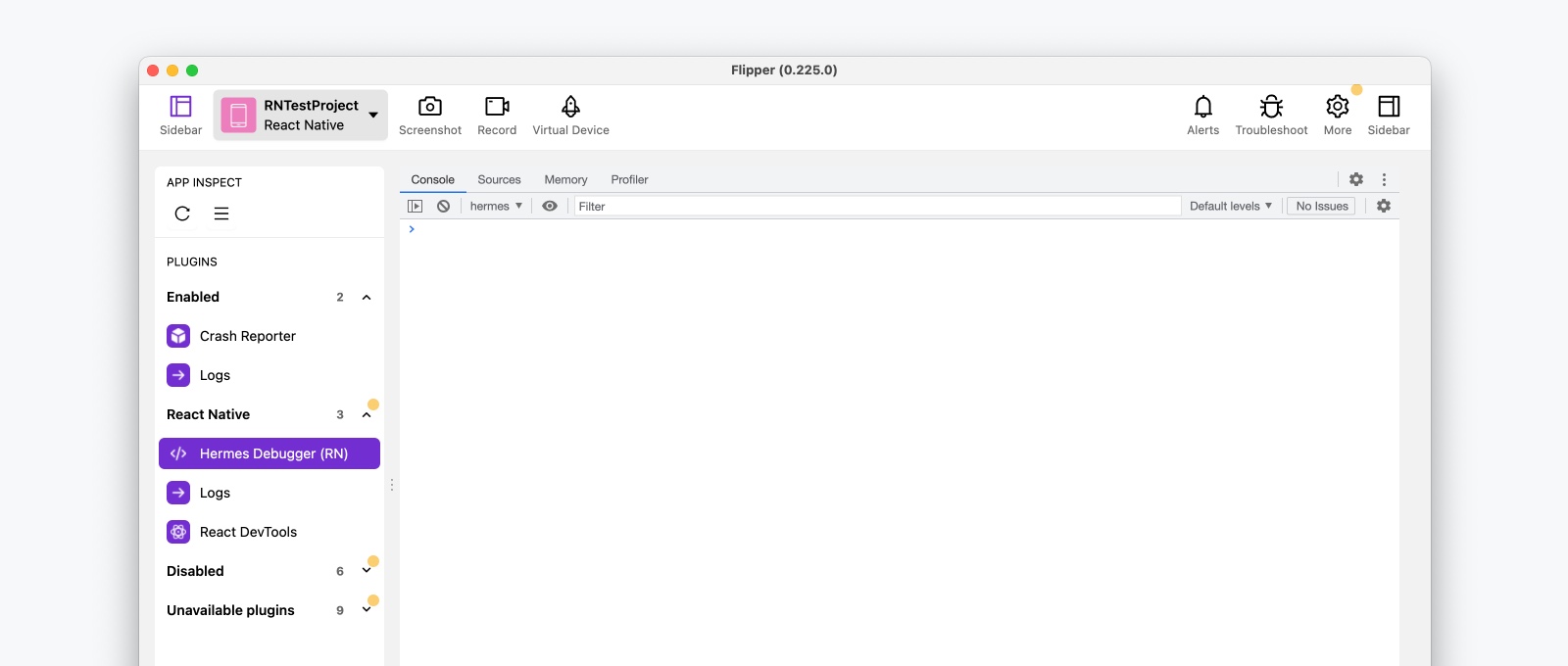The height and width of the screenshot is (666, 1568).
Task: Click the No Issues button
Action: [1321, 206]
